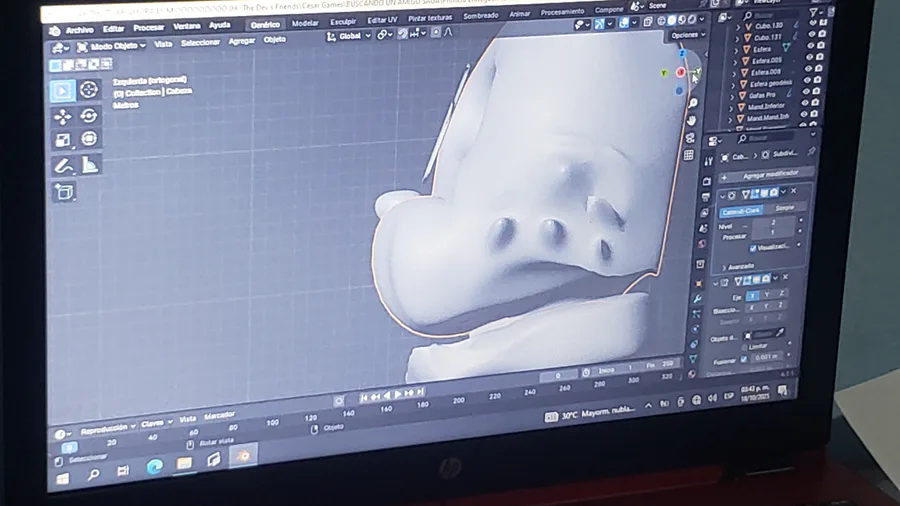Select the Select Box tool

point(63,91)
